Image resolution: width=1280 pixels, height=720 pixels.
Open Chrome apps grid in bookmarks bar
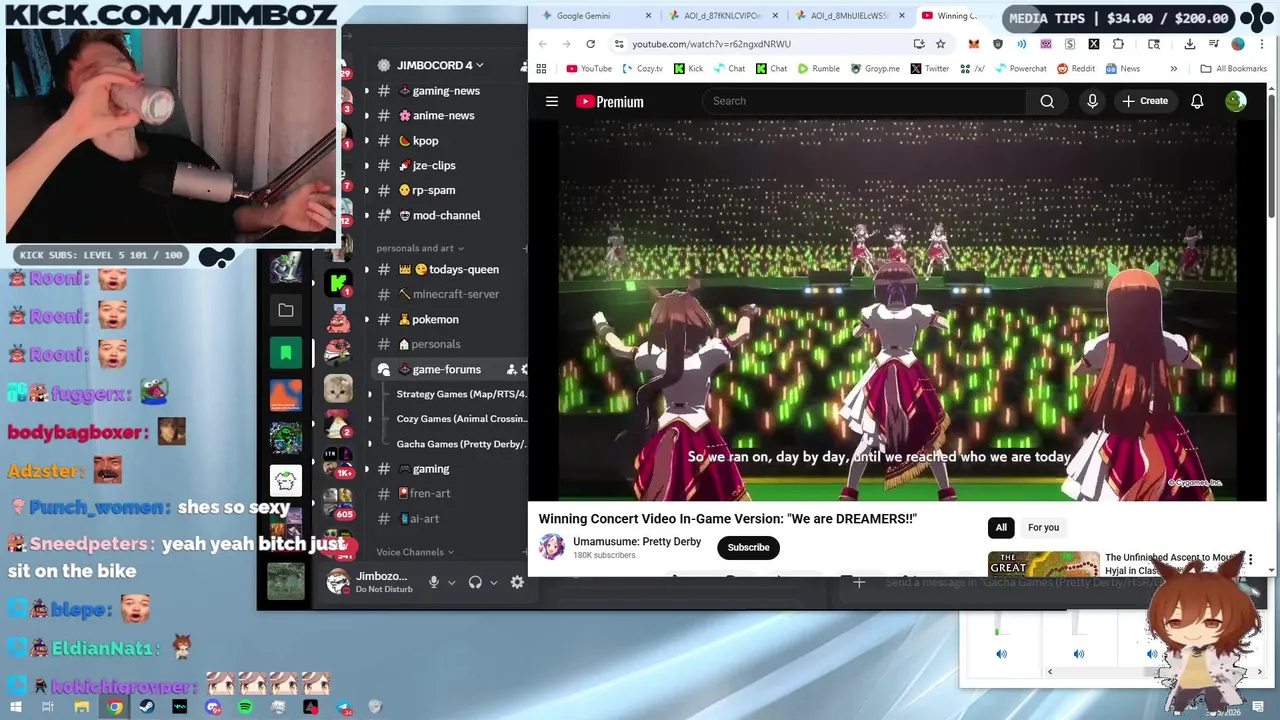click(541, 69)
